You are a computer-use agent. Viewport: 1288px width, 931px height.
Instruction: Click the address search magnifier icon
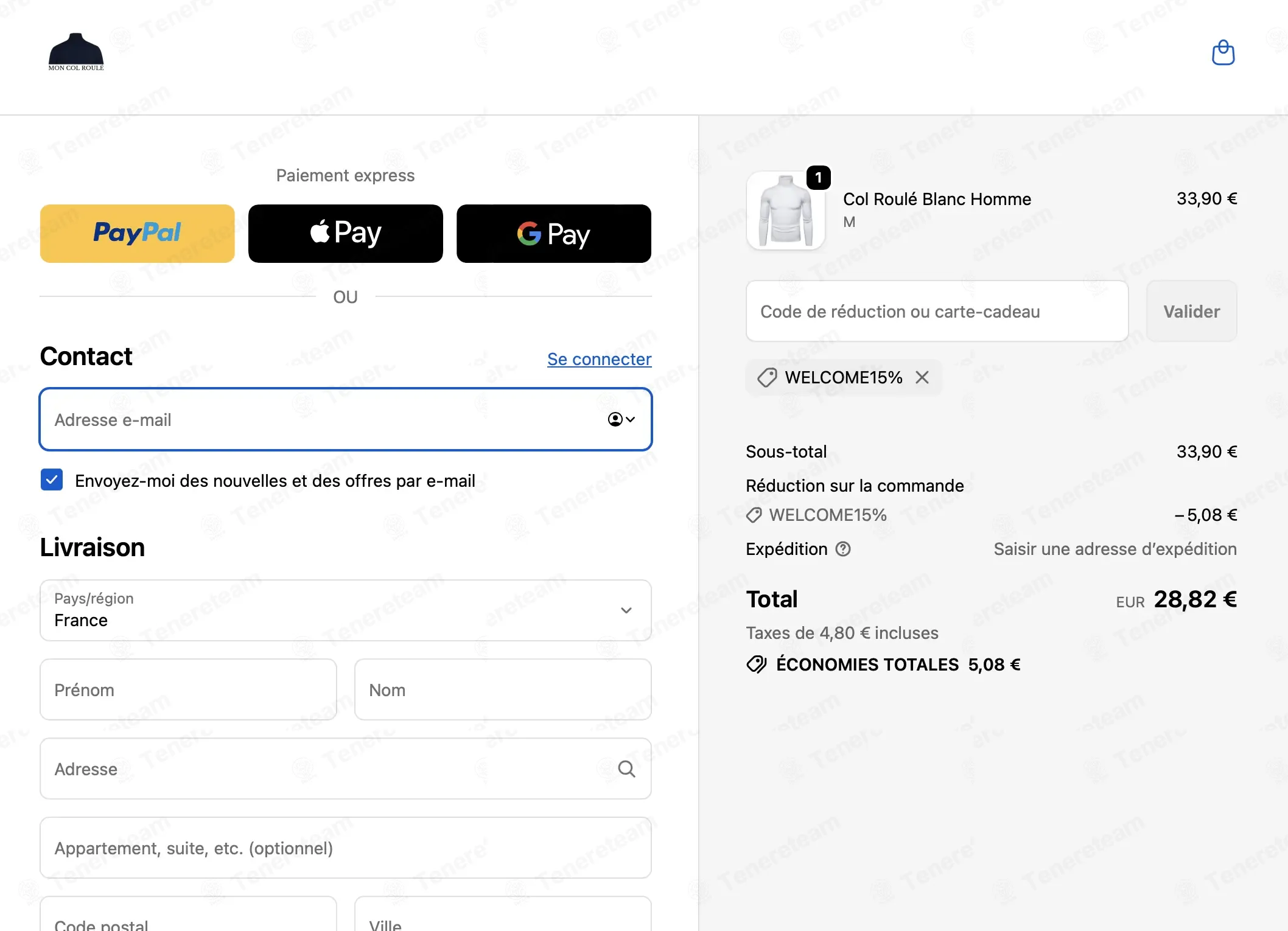(x=626, y=769)
